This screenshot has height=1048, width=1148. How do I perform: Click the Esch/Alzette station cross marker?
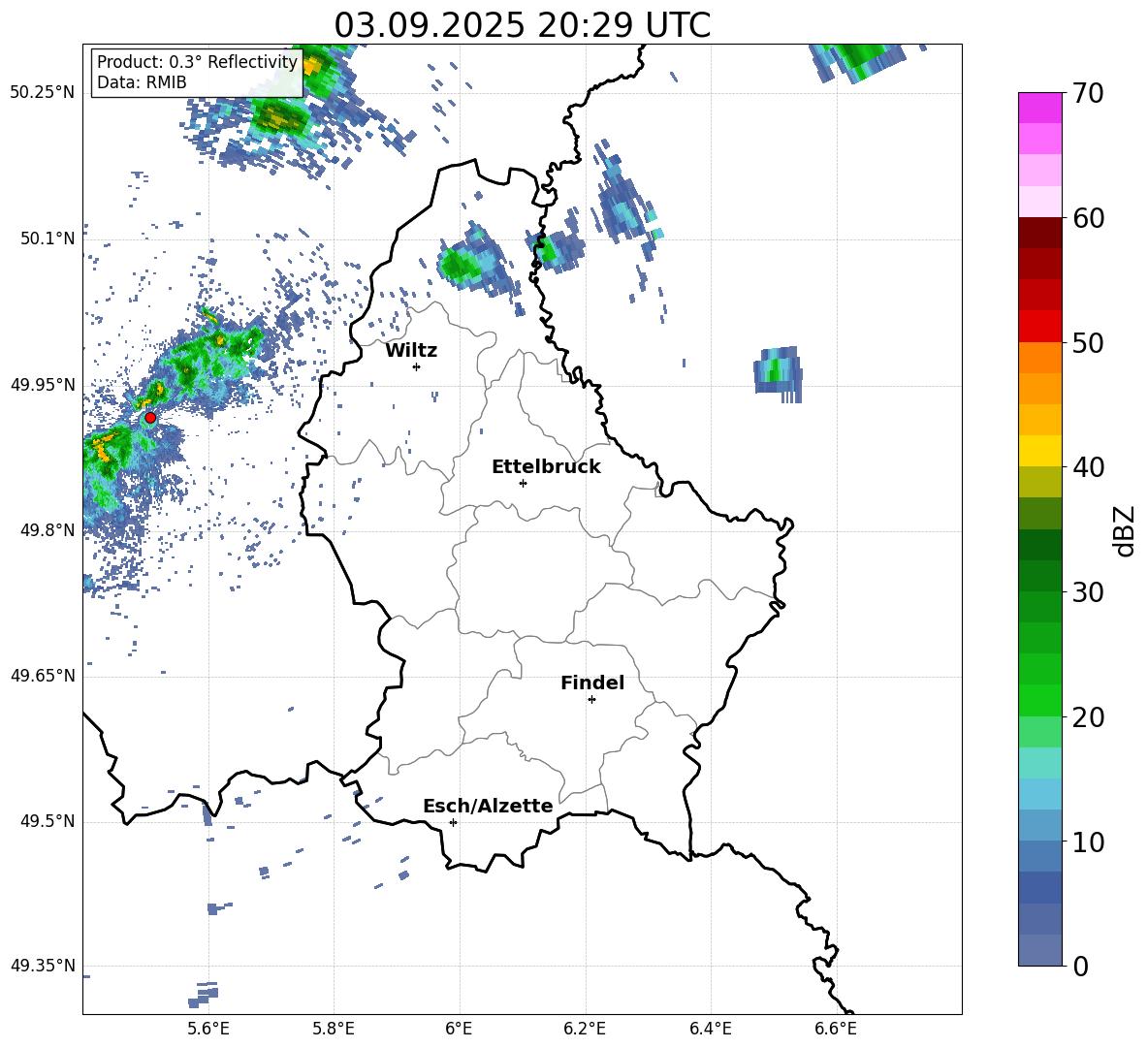pyautogui.click(x=453, y=822)
